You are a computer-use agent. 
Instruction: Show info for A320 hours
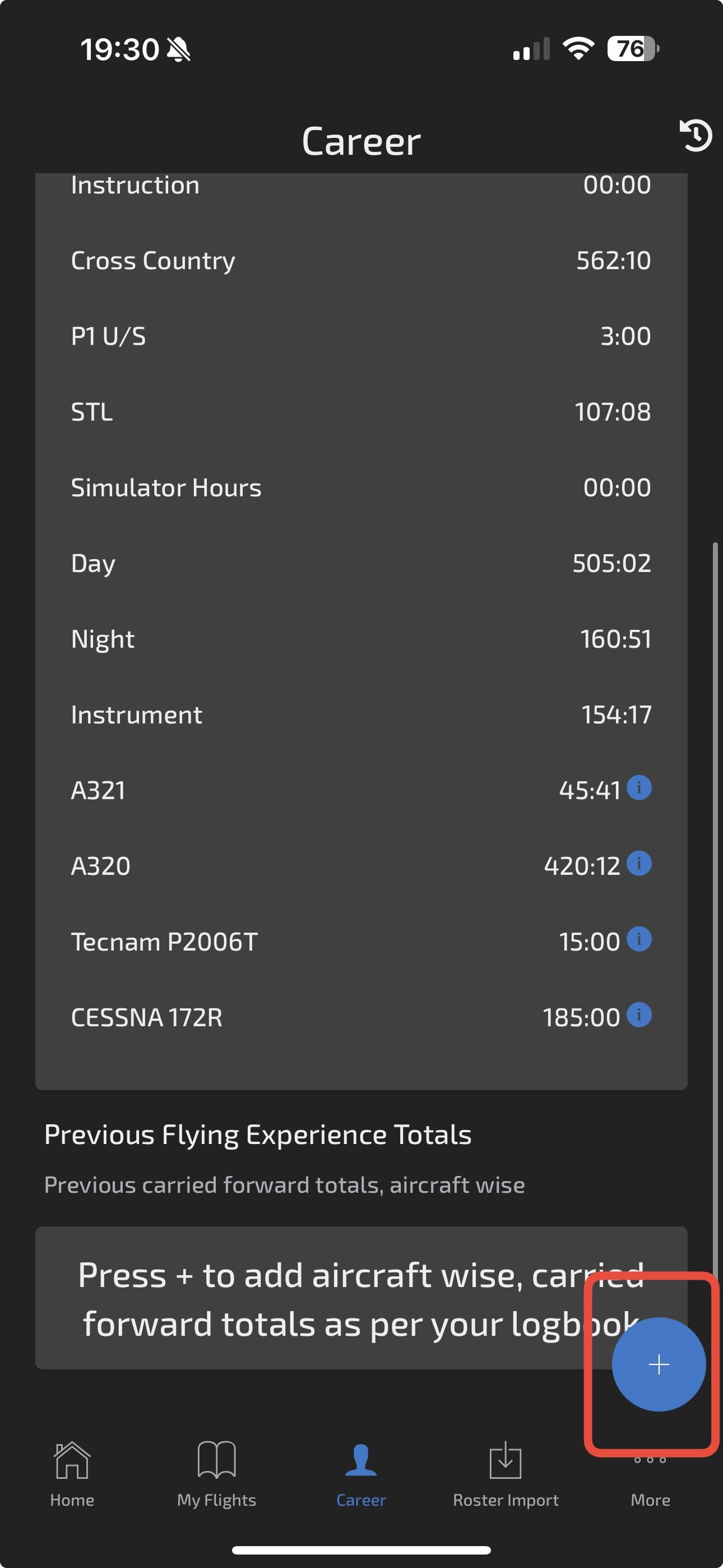[639, 863]
